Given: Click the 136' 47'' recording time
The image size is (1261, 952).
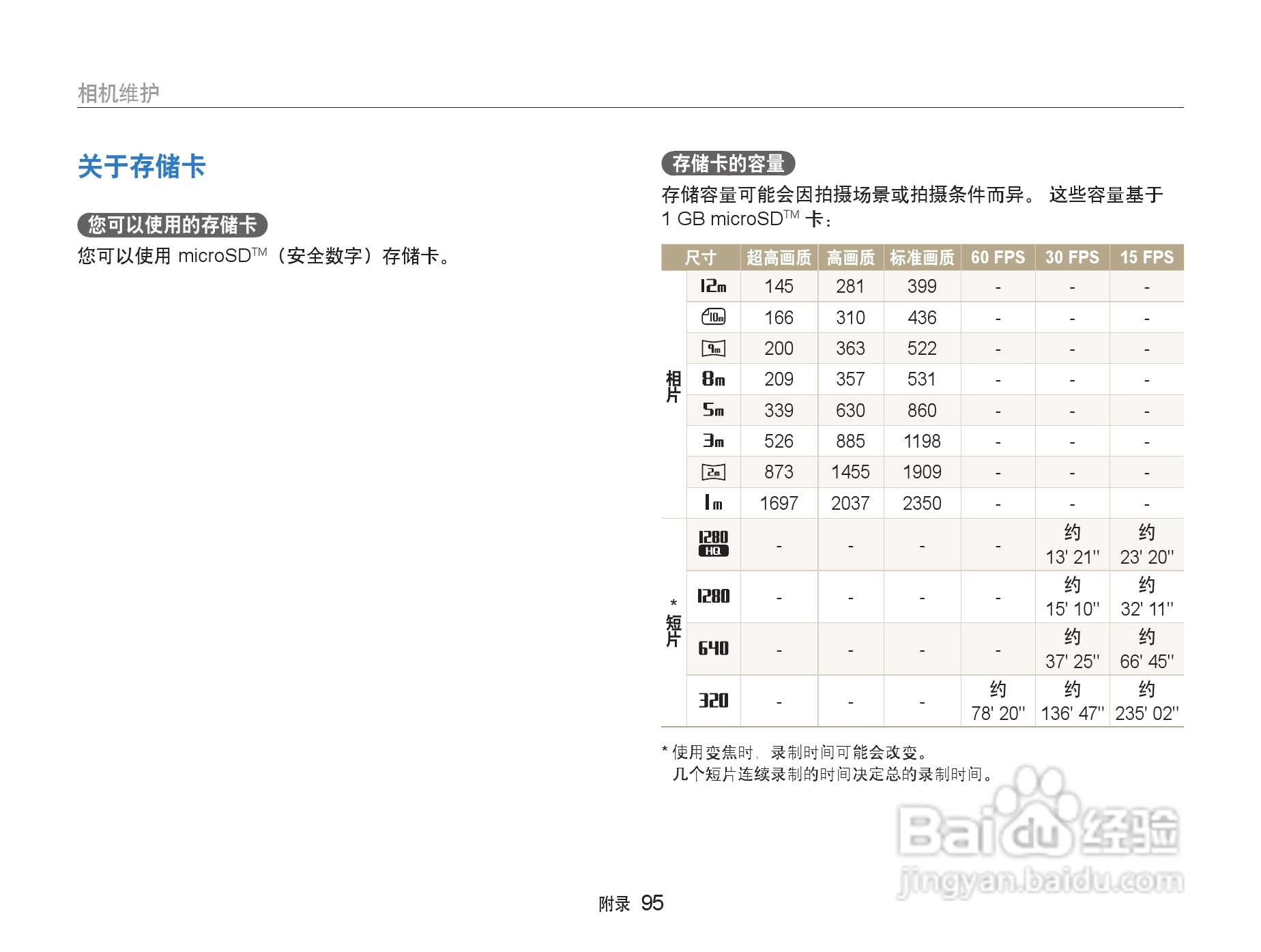Looking at the screenshot, I should (1072, 714).
